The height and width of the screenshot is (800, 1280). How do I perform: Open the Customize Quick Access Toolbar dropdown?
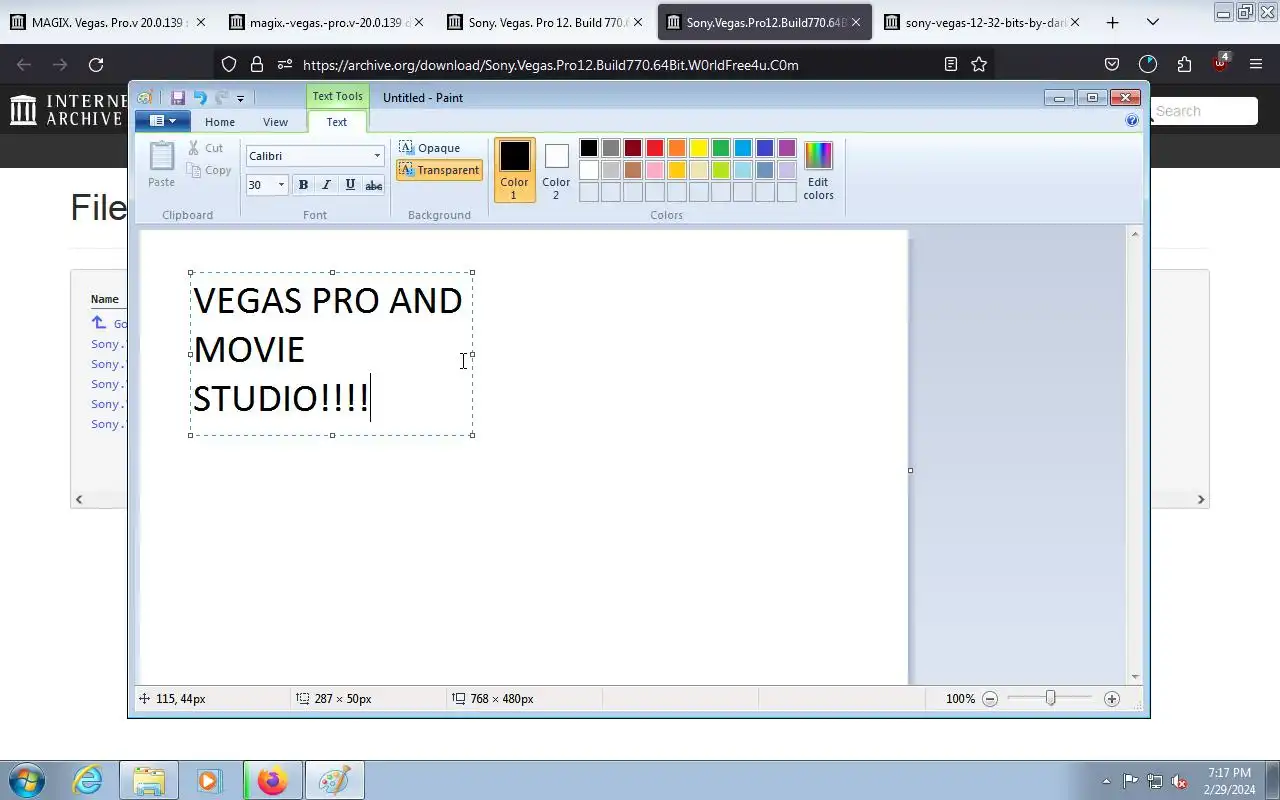point(240,98)
